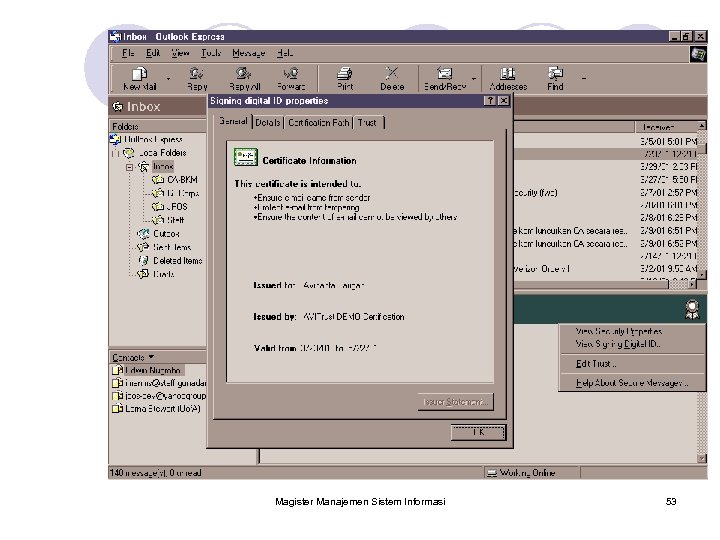
Task: Click message list scroll up arrow
Action: (x=702, y=125)
